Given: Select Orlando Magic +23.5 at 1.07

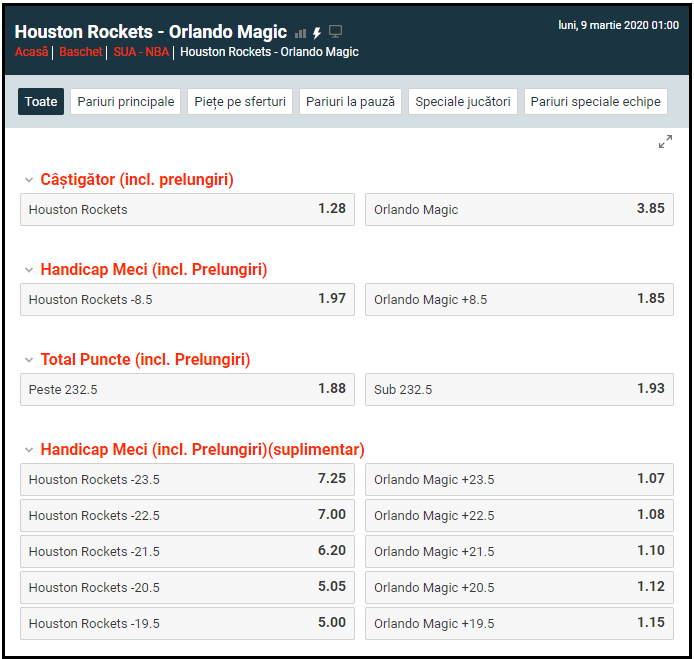Looking at the screenshot, I should click(519, 479).
